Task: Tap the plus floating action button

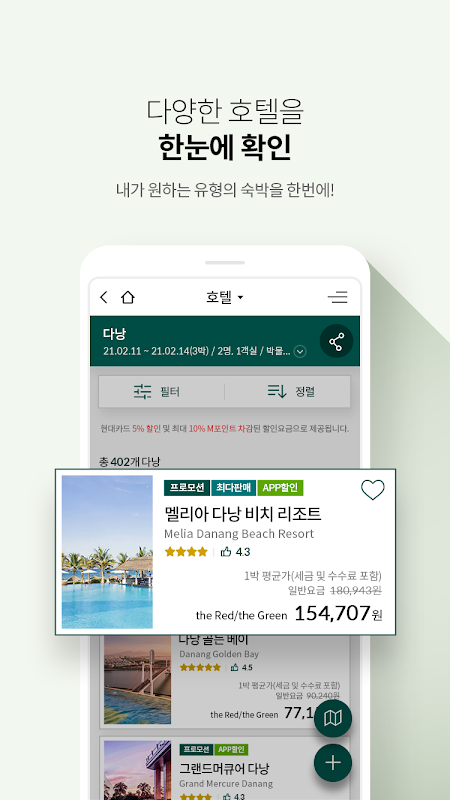Action: coord(333,763)
